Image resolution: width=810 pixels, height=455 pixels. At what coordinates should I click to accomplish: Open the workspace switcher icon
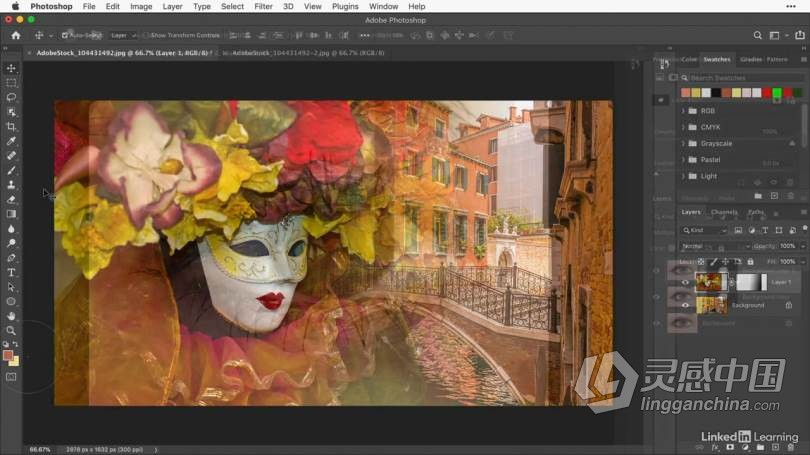click(x=774, y=35)
